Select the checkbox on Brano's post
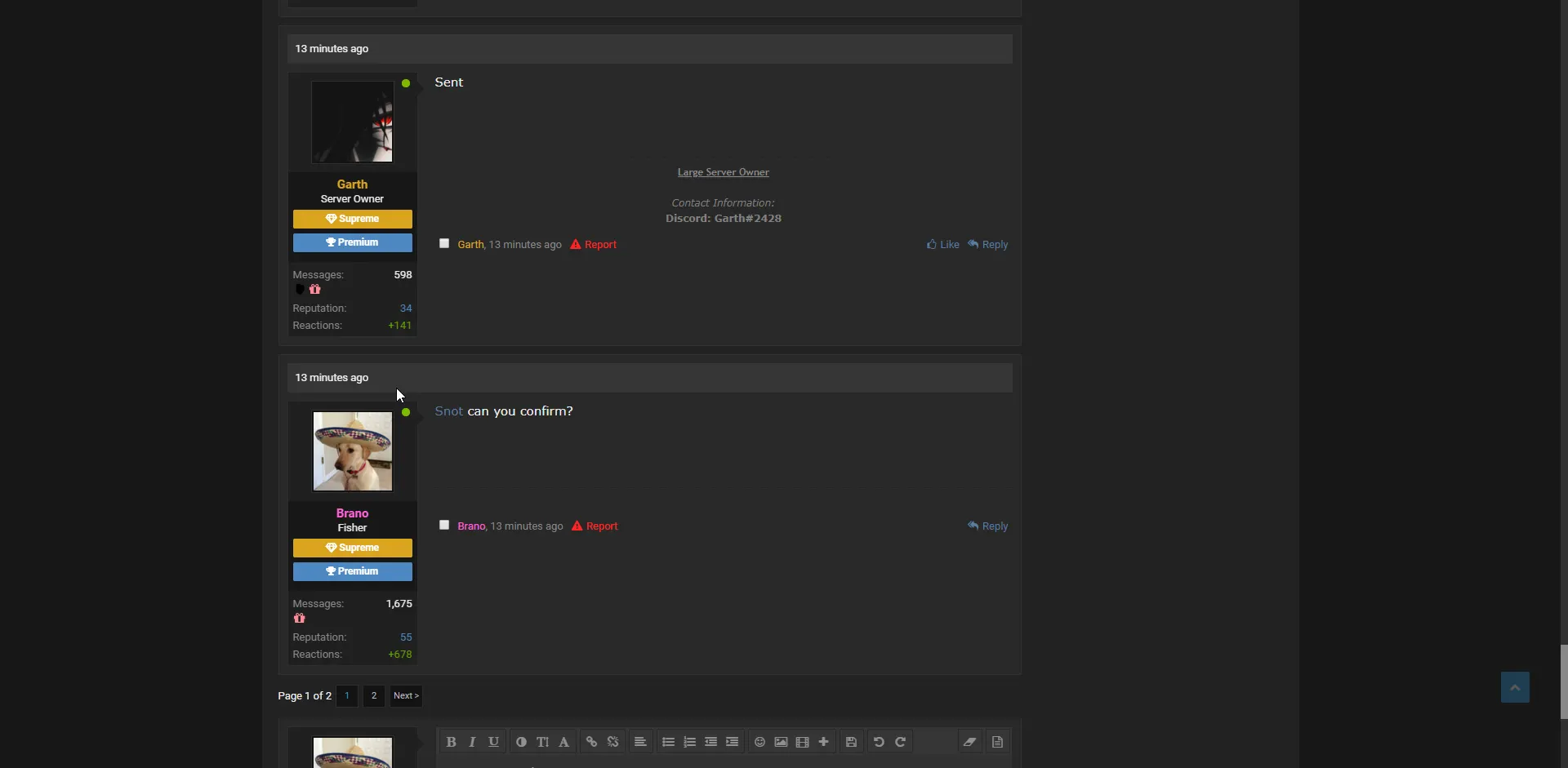The width and height of the screenshot is (1568, 768). pyautogui.click(x=444, y=525)
